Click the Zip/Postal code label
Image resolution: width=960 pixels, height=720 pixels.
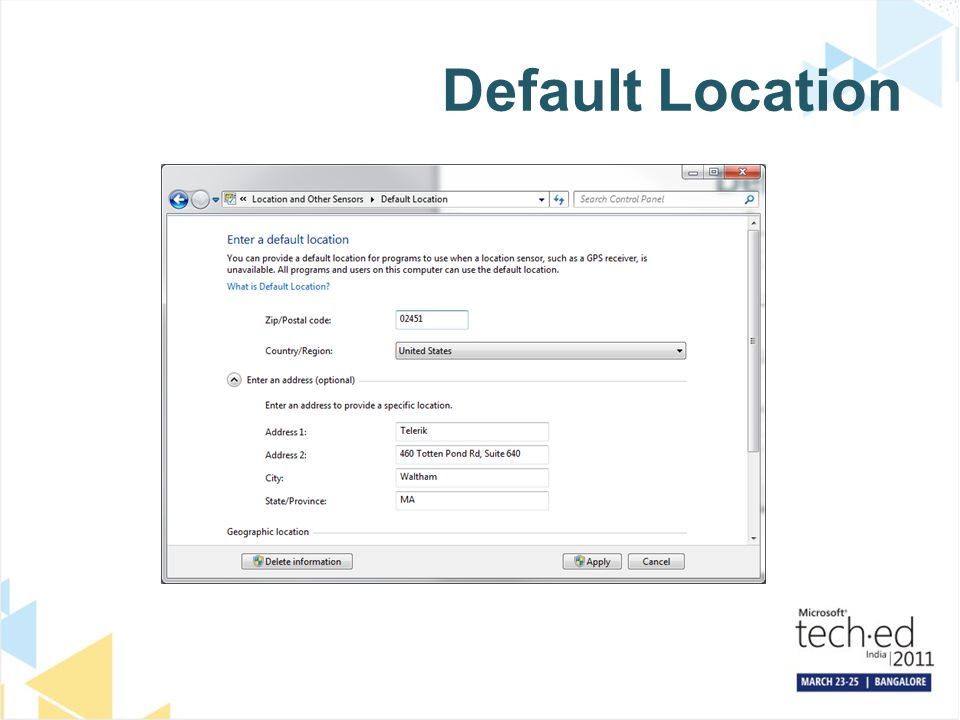[298, 320]
